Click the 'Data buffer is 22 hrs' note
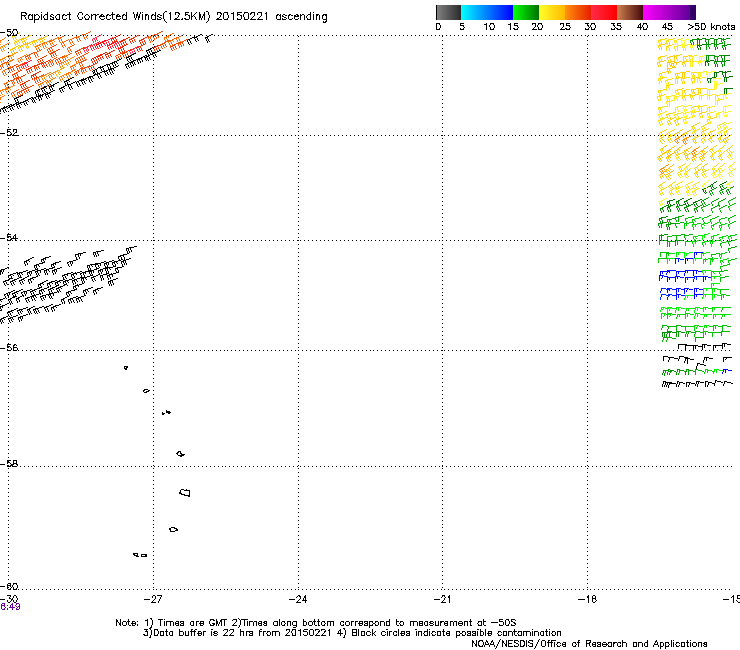Viewport: 740px width, 650px height. [x=352, y=633]
